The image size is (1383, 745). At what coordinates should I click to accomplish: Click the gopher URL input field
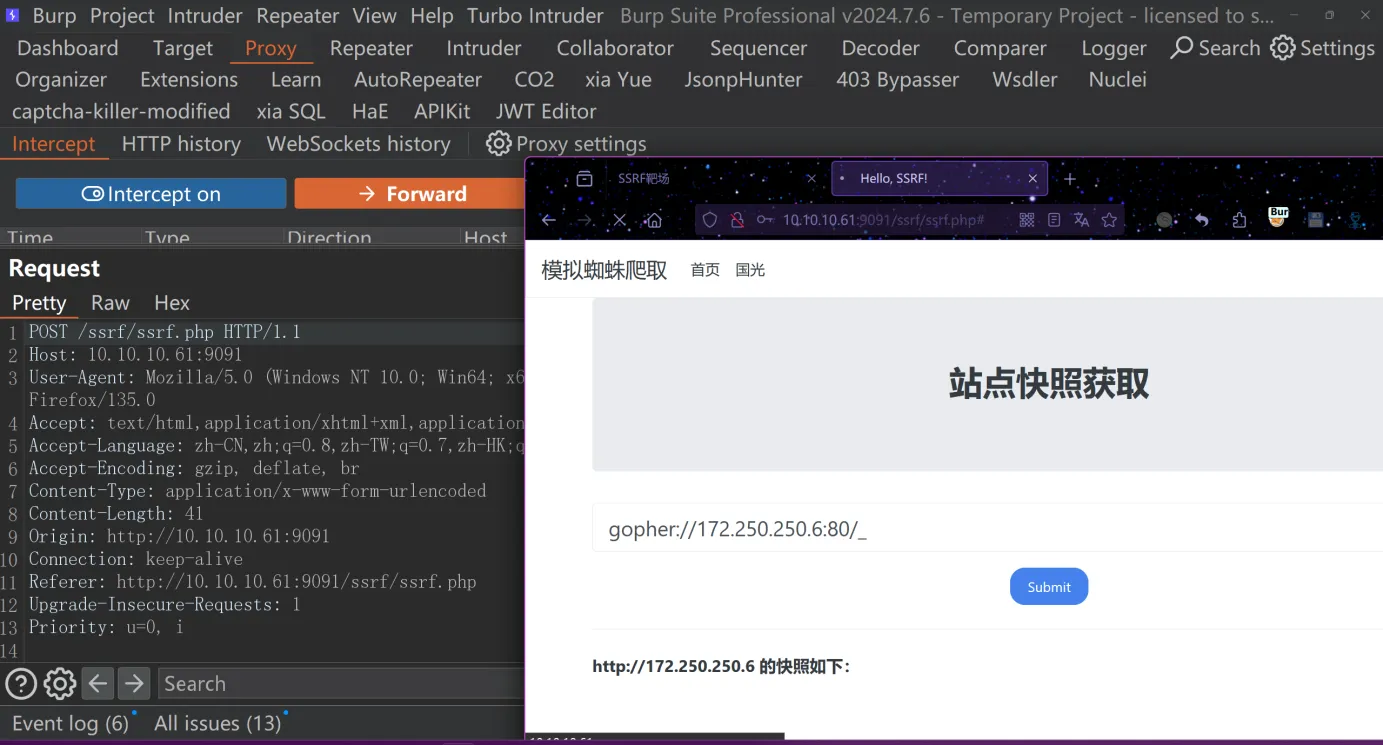(988, 529)
